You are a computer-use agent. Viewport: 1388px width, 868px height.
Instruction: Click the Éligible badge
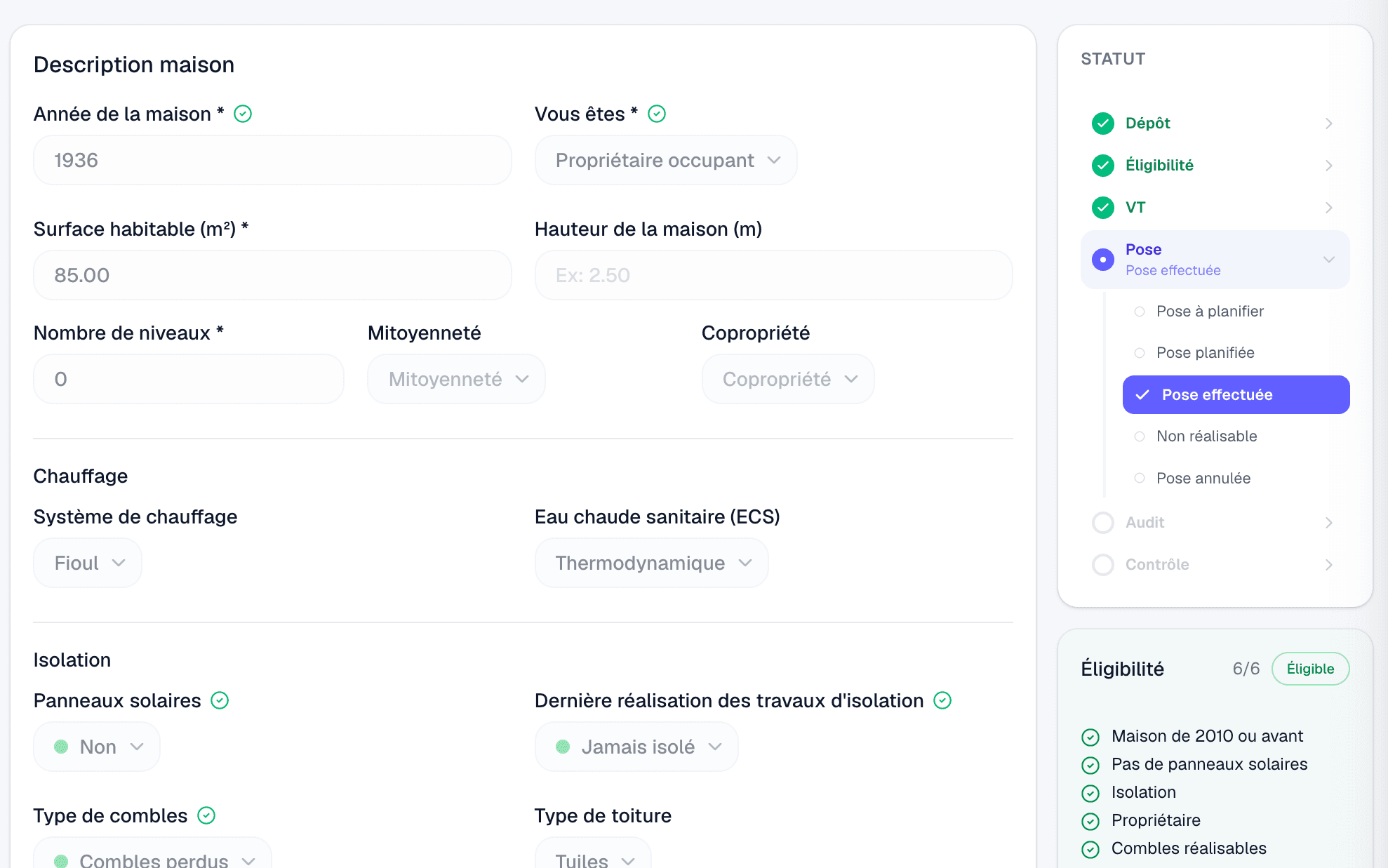coord(1310,669)
